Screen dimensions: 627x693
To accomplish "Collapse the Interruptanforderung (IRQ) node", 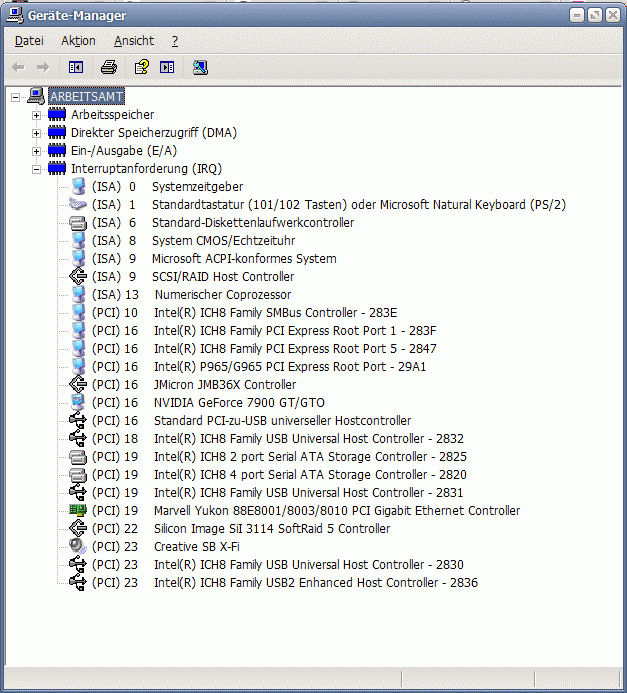I will pos(36,169).
